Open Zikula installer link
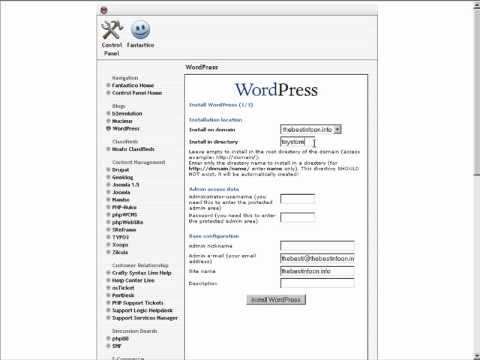Screen dimensions: 480x360 pyautogui.click(x=120, y=252)
